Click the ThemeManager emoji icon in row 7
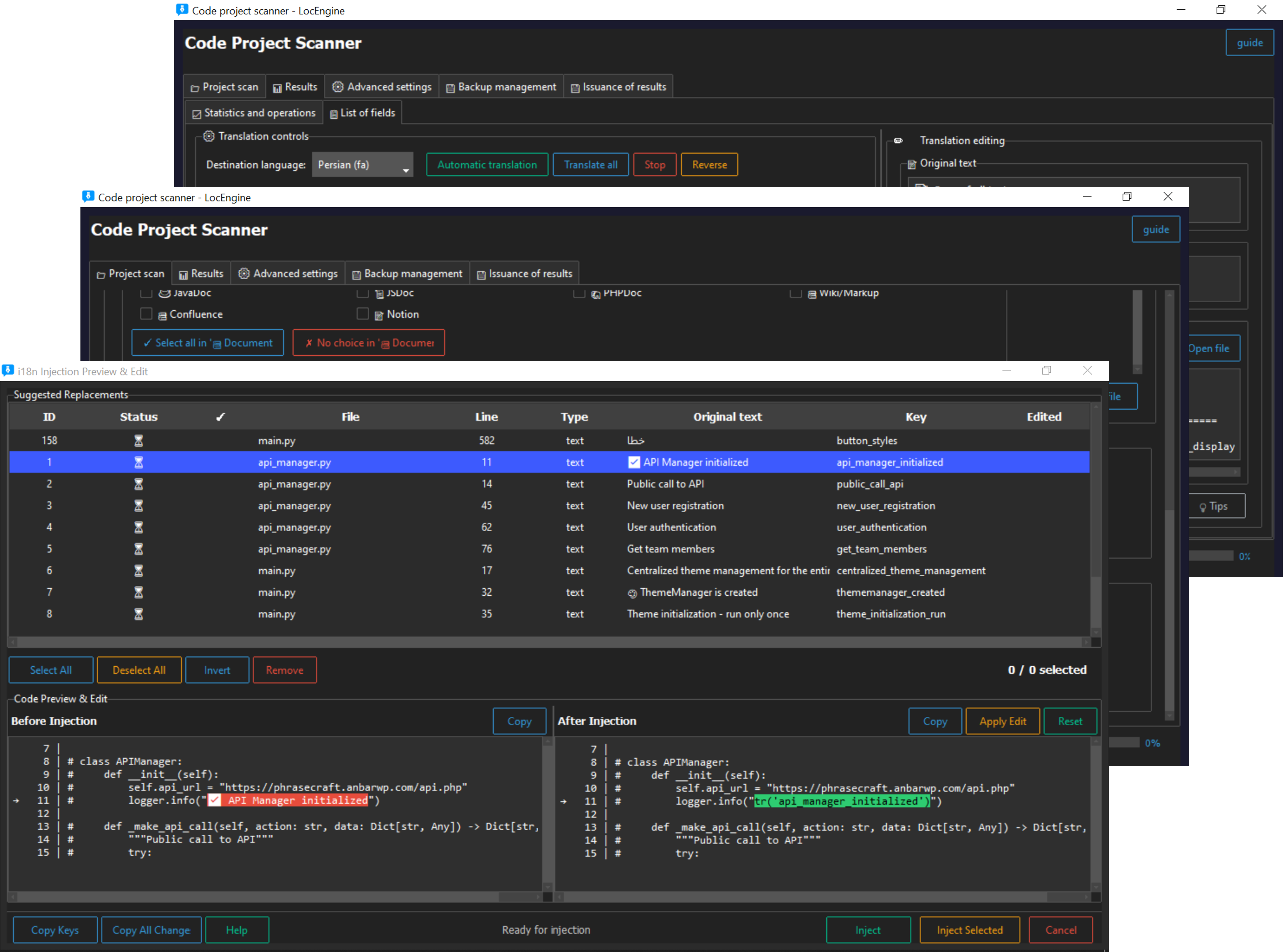Viewport: 1283px width, 952px height. 632,593
